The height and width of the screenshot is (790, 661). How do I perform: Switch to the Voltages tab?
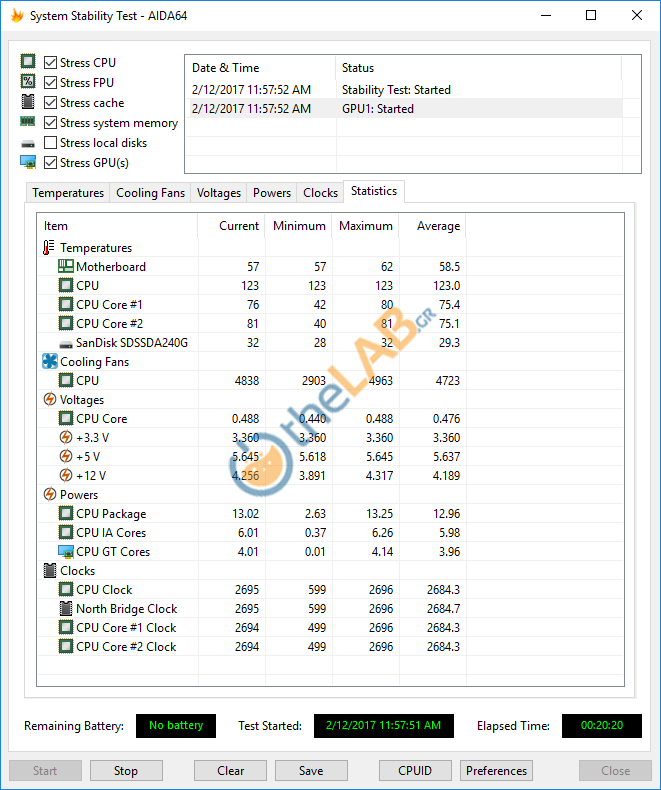click(x=219, y=193)
